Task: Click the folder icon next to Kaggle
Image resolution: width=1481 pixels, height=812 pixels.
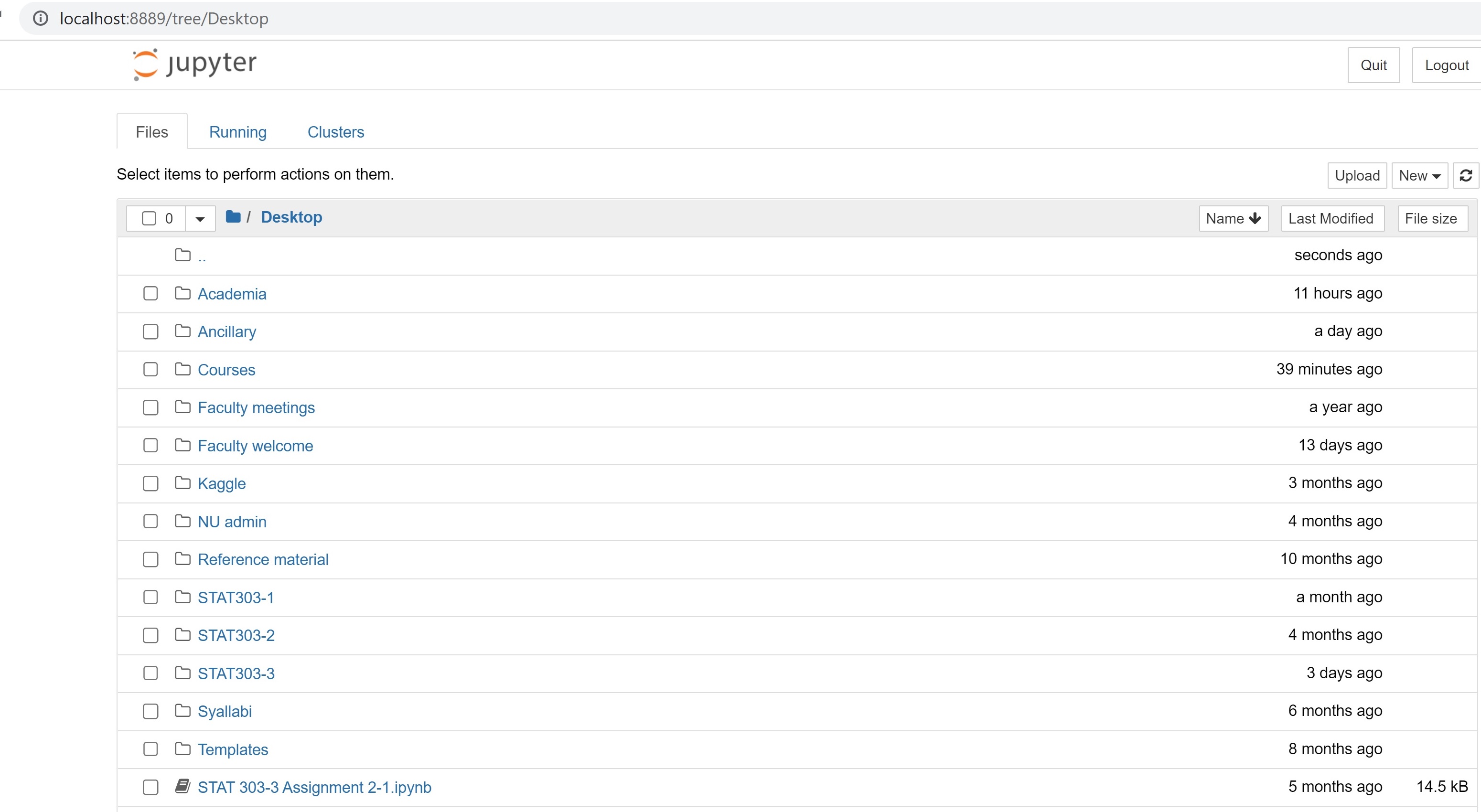Action: pos(182,483)
